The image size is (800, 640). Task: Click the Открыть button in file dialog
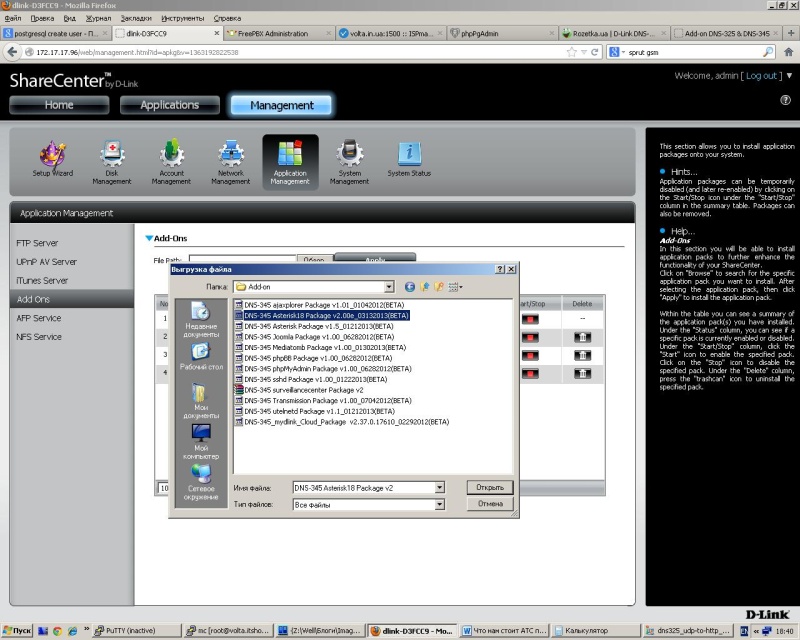click(490, 487)
